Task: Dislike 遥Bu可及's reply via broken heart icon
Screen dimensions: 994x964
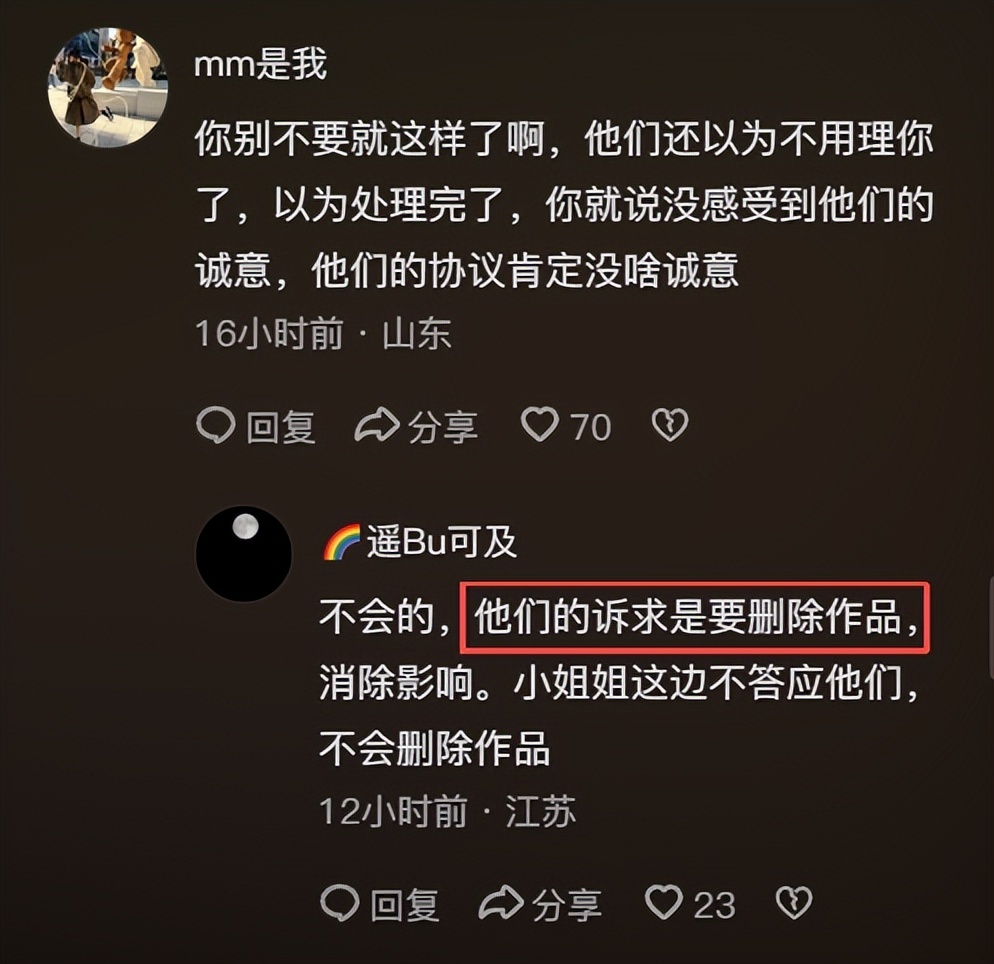Action: click(x=794, y=903)
